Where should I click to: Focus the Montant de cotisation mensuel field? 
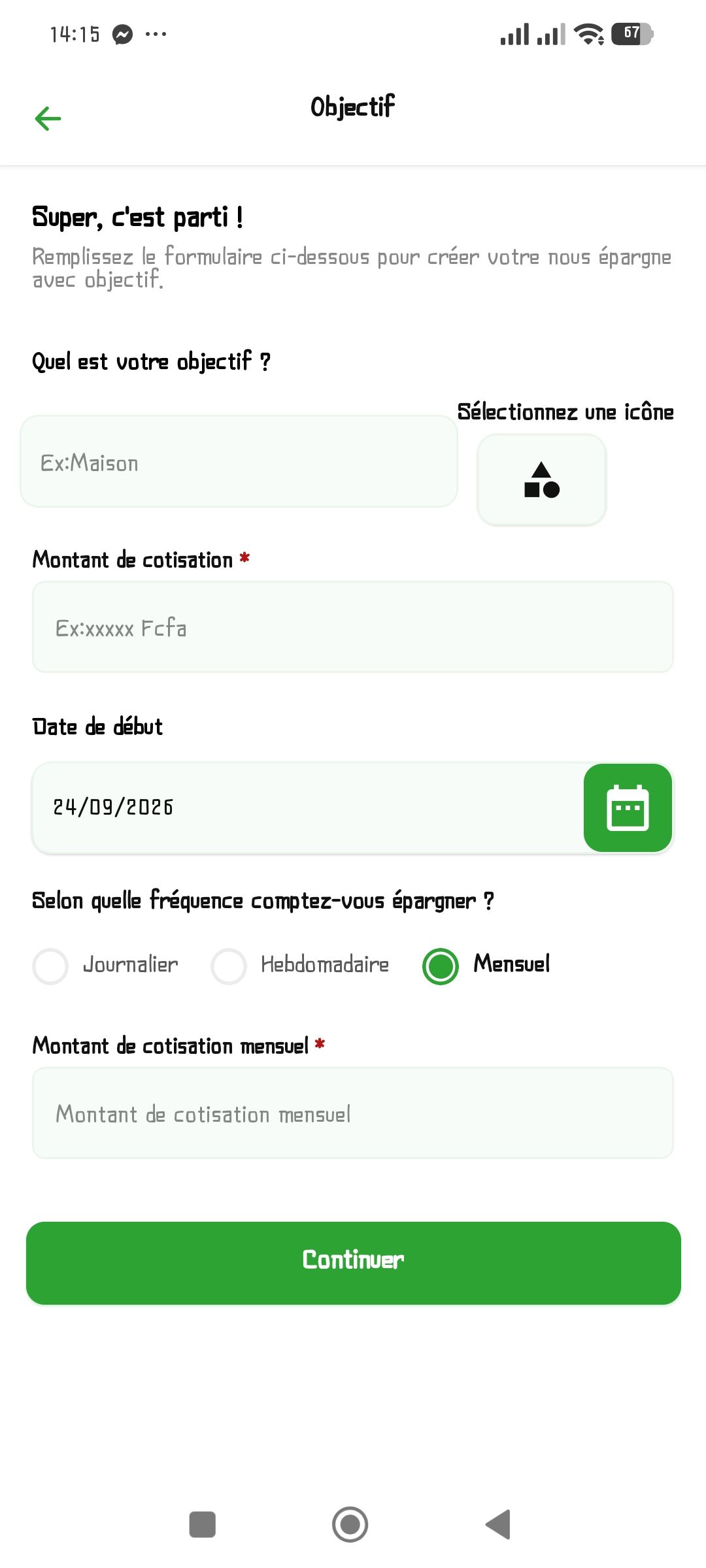click(353, 1113)
